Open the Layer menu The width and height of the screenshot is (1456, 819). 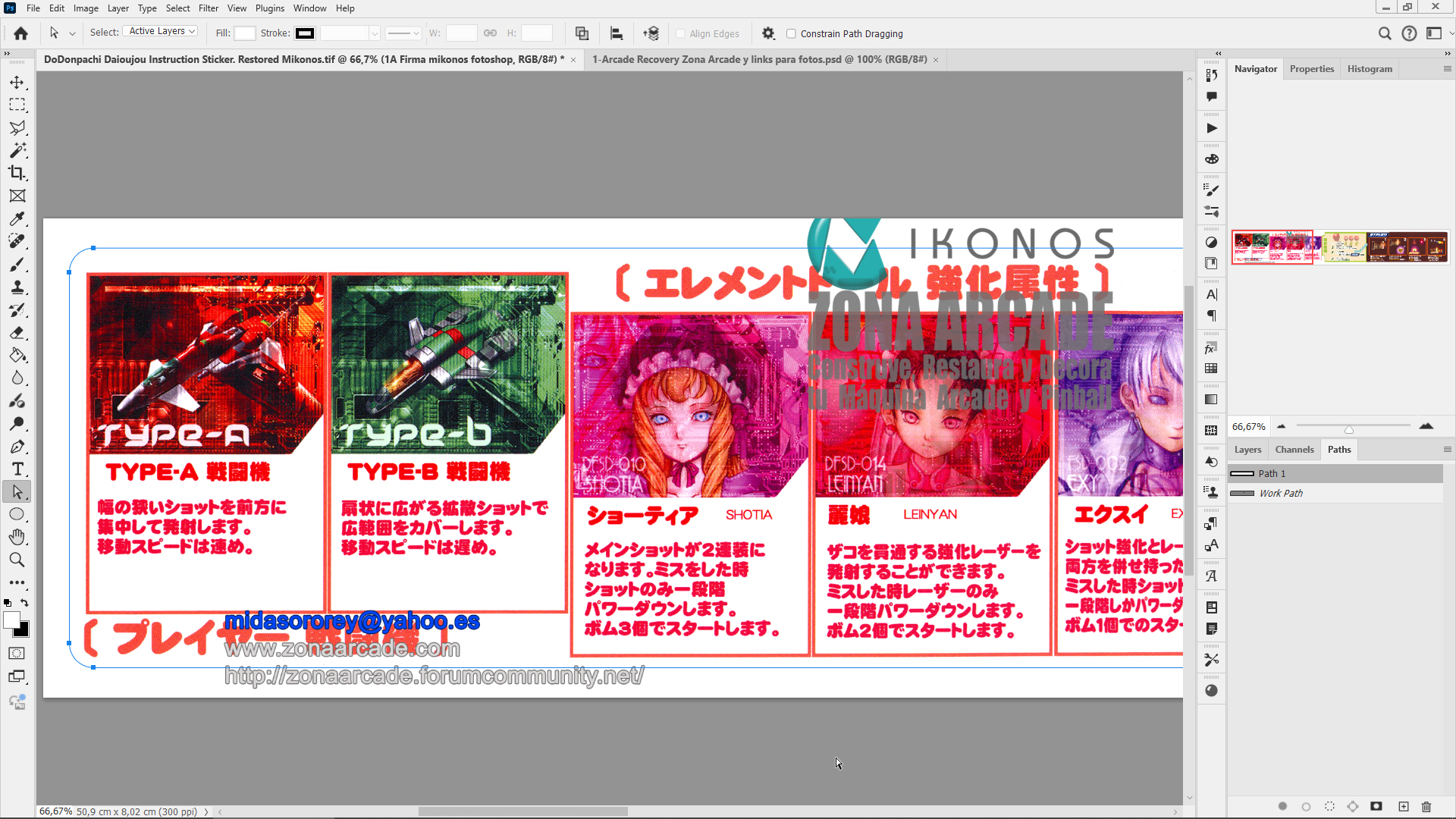click(118, 8)
